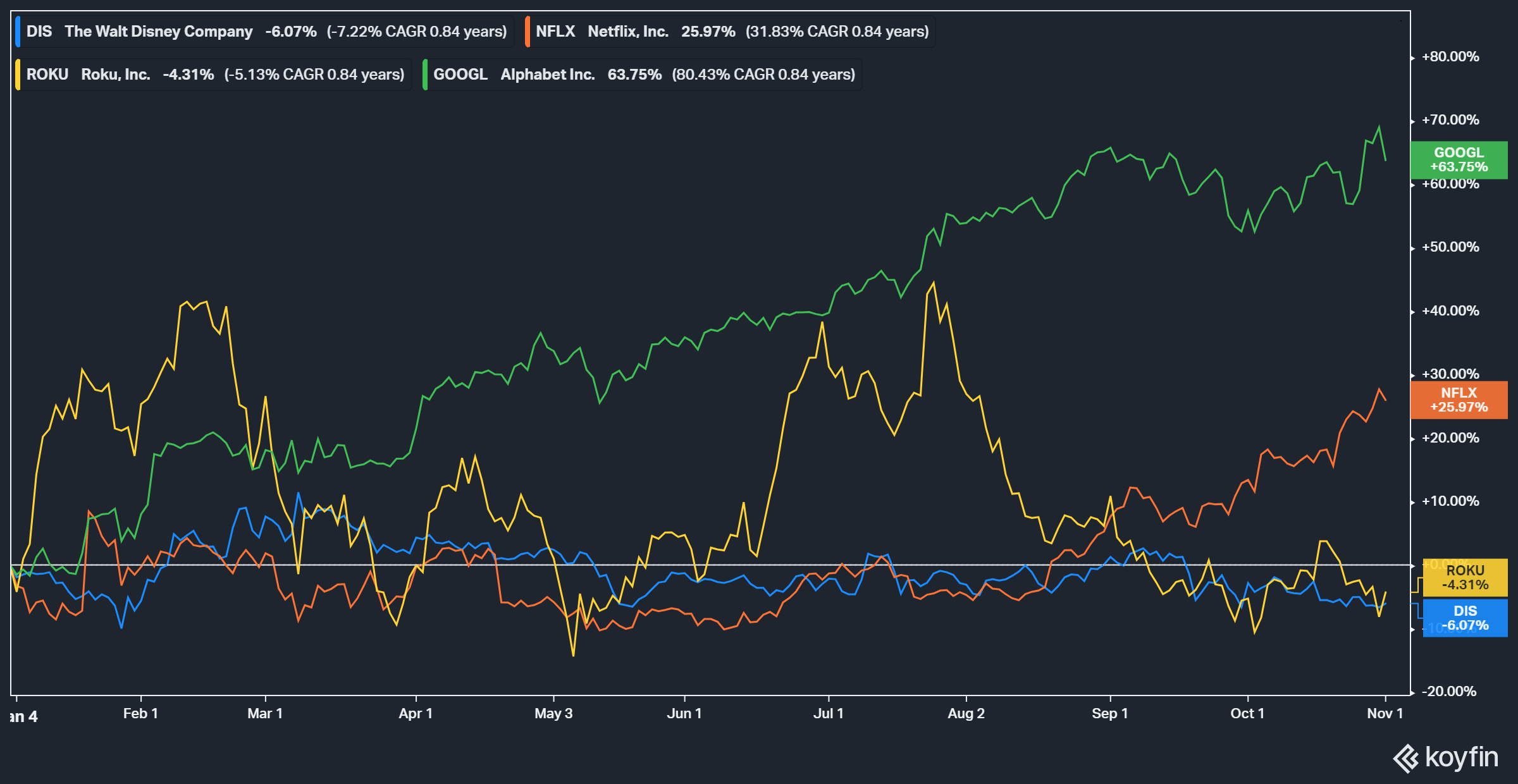Screen dimensions: 1518x784
Task: Click the ROKU Roku, Inc. legend entry
Action: click(213, 75)
